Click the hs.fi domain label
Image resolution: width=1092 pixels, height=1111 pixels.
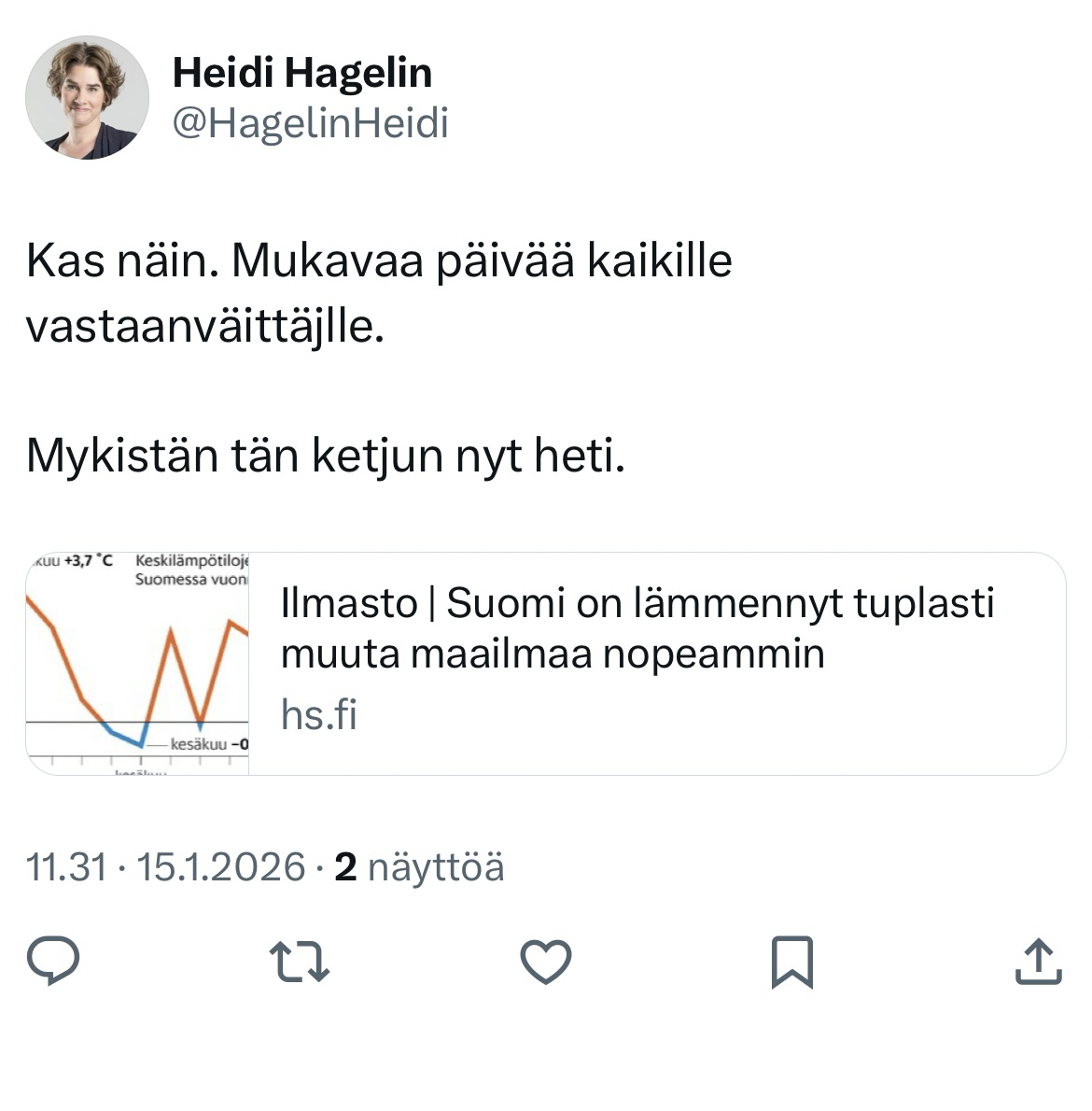click(319, 715)
